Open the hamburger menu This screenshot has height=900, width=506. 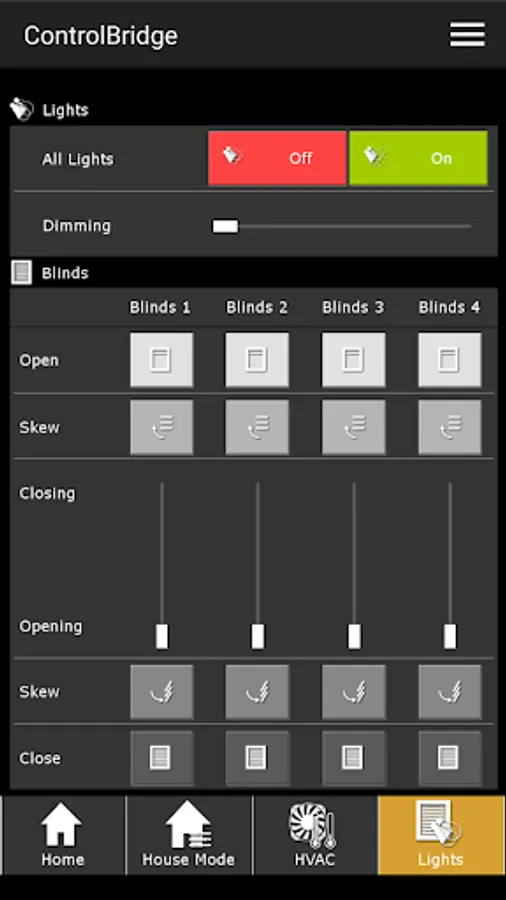(x=467, y=35)
